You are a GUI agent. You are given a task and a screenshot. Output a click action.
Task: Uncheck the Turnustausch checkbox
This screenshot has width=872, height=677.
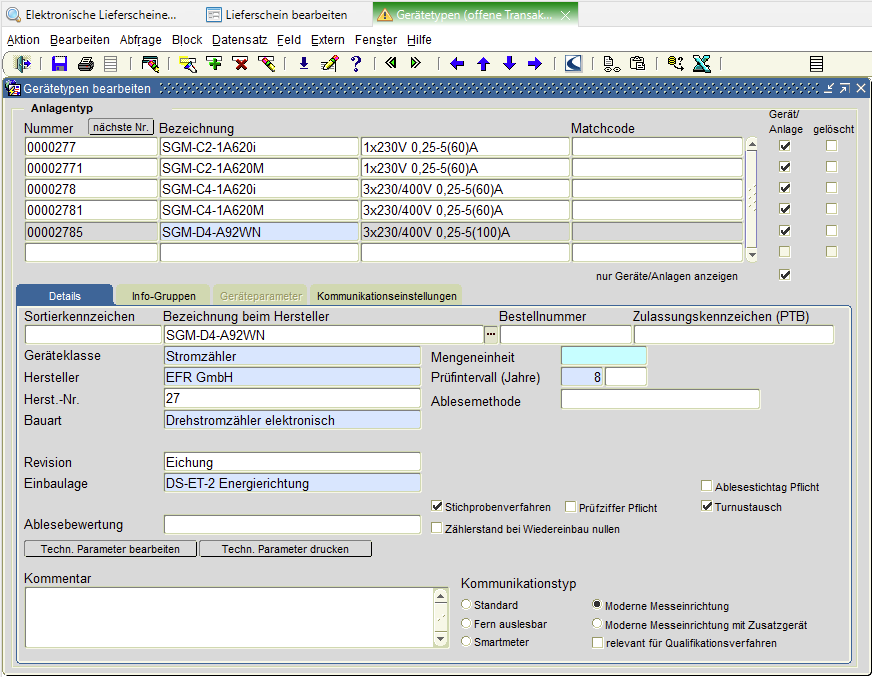pos(707,507)
